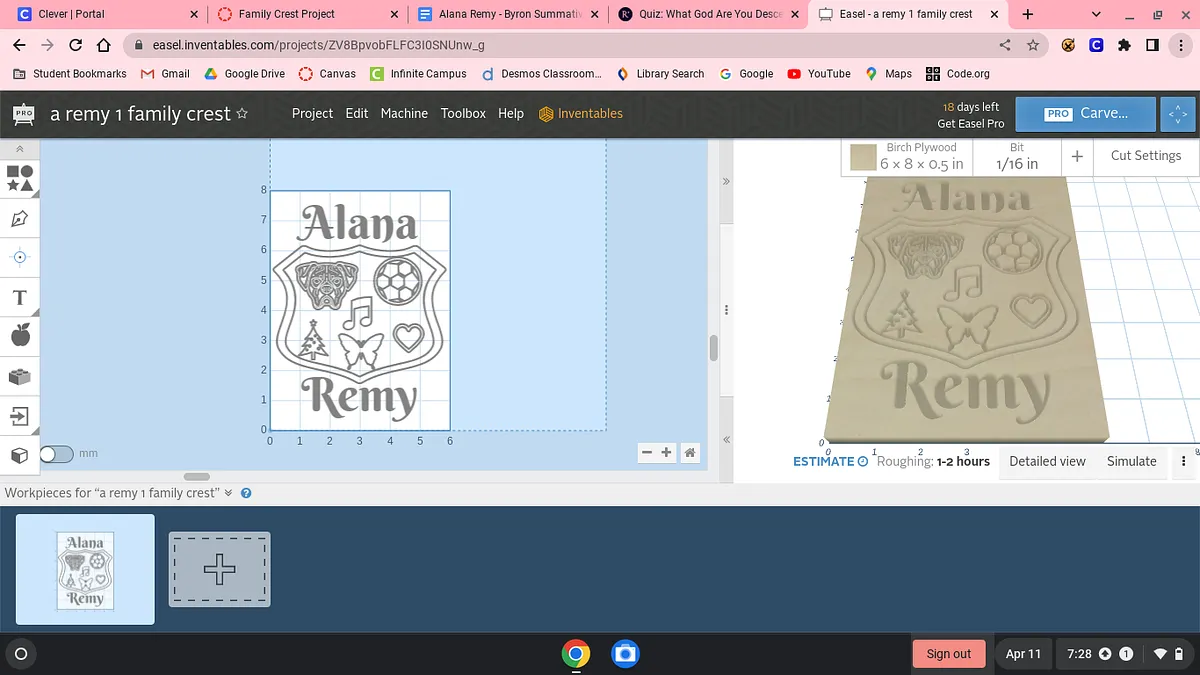This screenshot has height=675, width=1200.
Task: Collapse the left tool sidebar chevron
Action: coord(20,149)
